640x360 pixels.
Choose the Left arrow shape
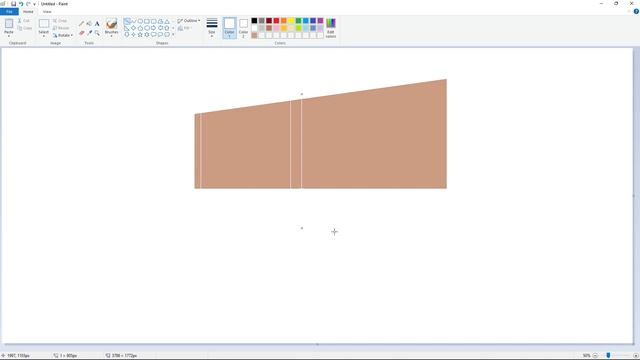[160, 28]
